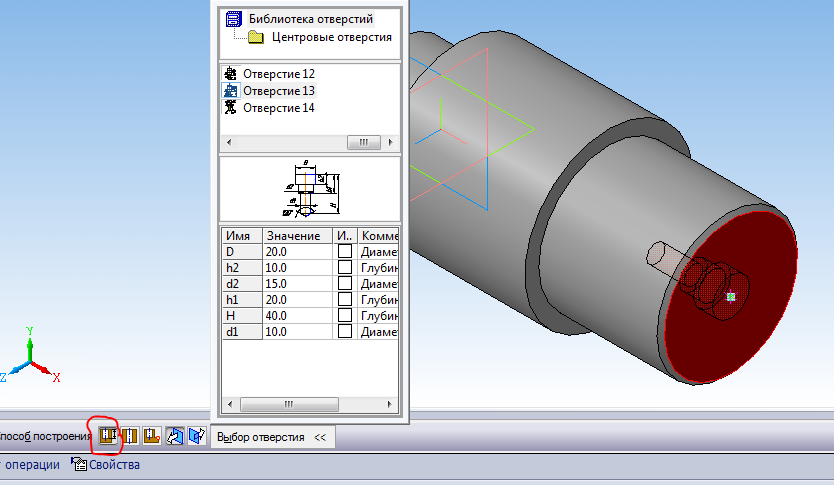The image size is (834, 485).
Task: Click the fifth blue direction icon in build toolbar
Action: [195, 436]
